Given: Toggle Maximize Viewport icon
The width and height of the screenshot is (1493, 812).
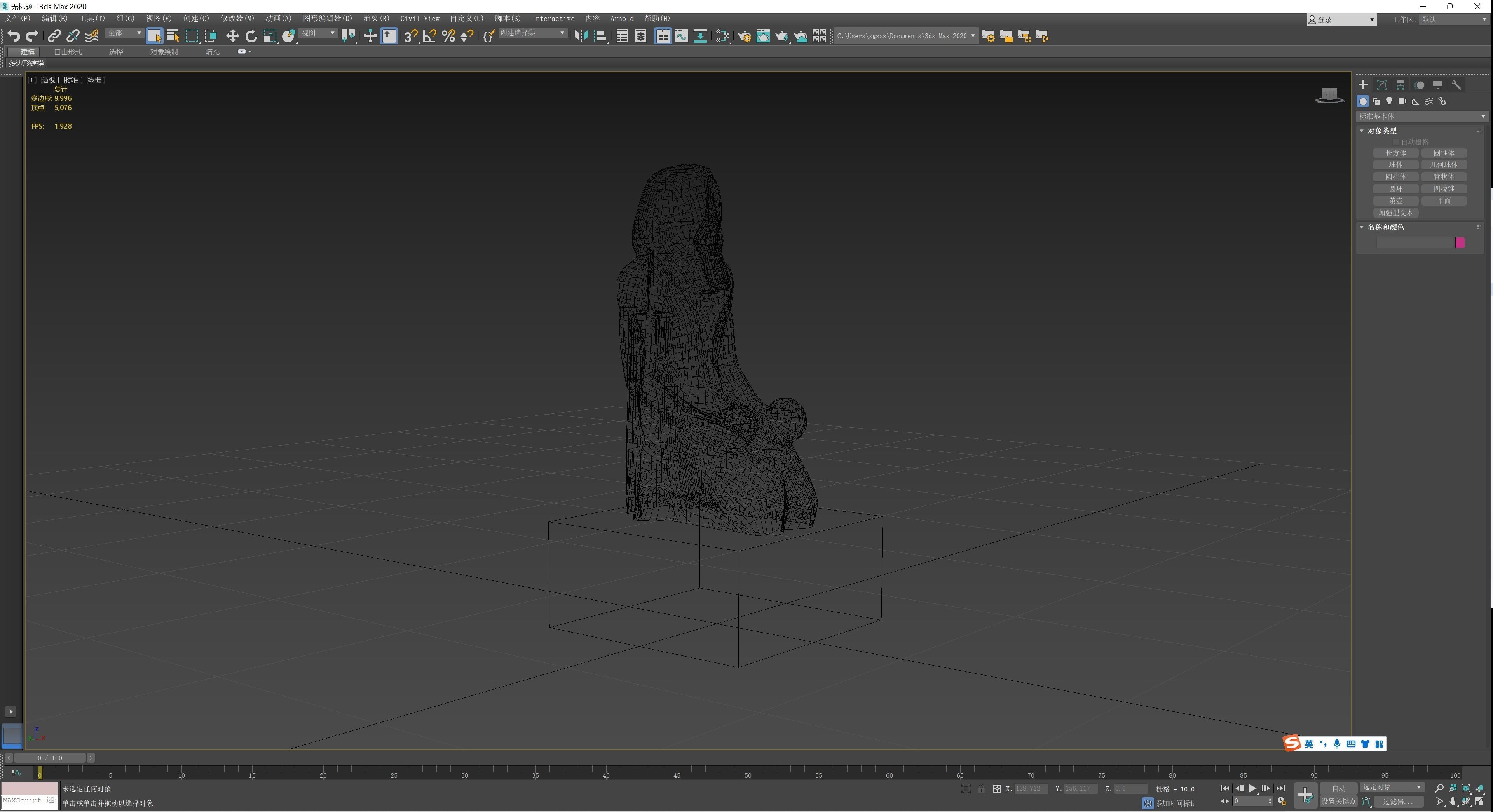Looking at the screenshot, I should 1479,802.
